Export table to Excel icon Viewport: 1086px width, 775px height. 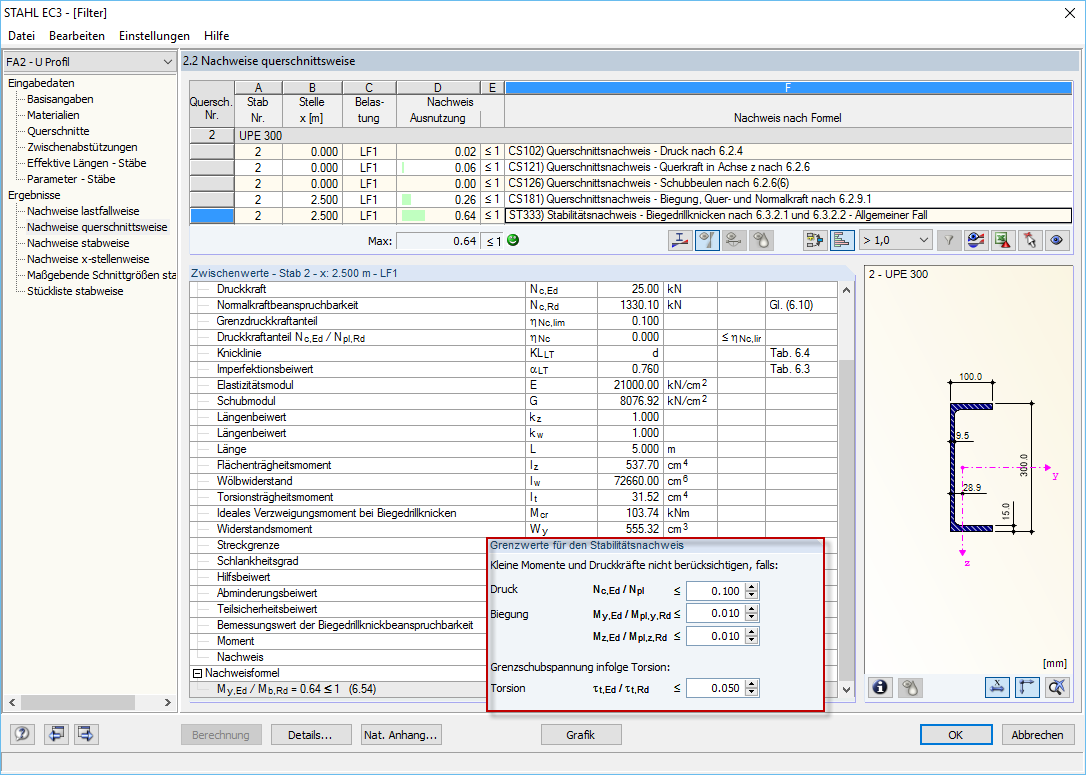(x=1002, y=240)
